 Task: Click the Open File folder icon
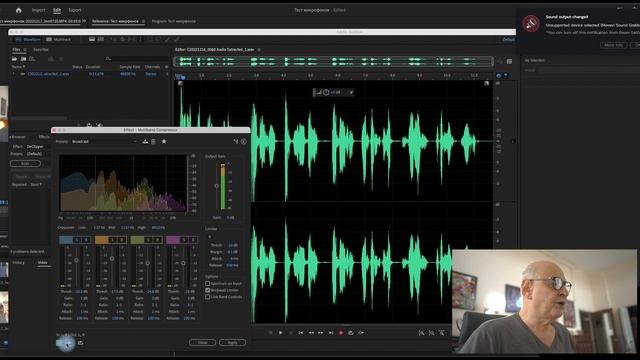[14, 59]
